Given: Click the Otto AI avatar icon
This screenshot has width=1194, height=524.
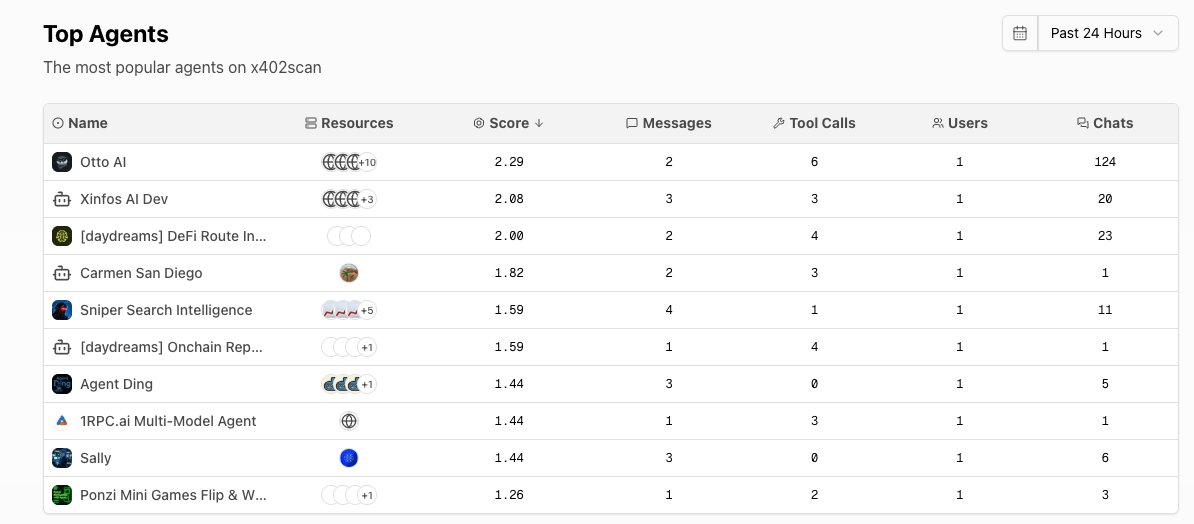Looking at the screenshot, I should [x=62, y=162].
